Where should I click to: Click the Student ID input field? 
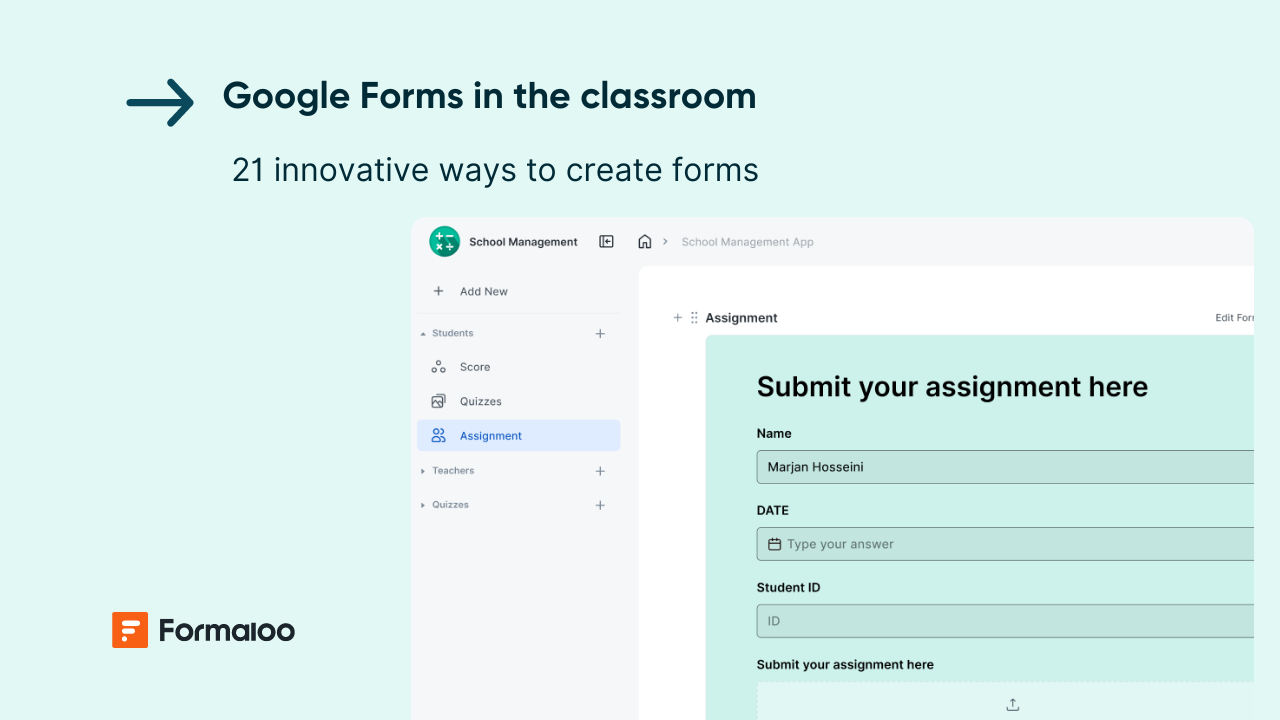1005,621
